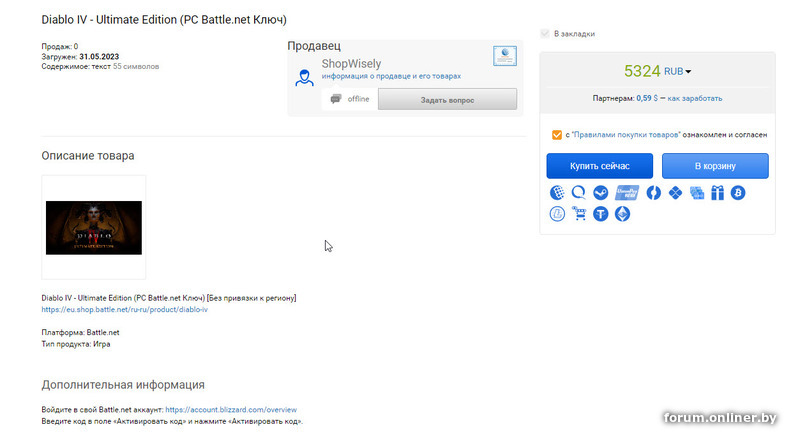Open the Diablo IV Ultimate Edition thumbnail
This screenshot has height=441, width=800.
[94, 228]
